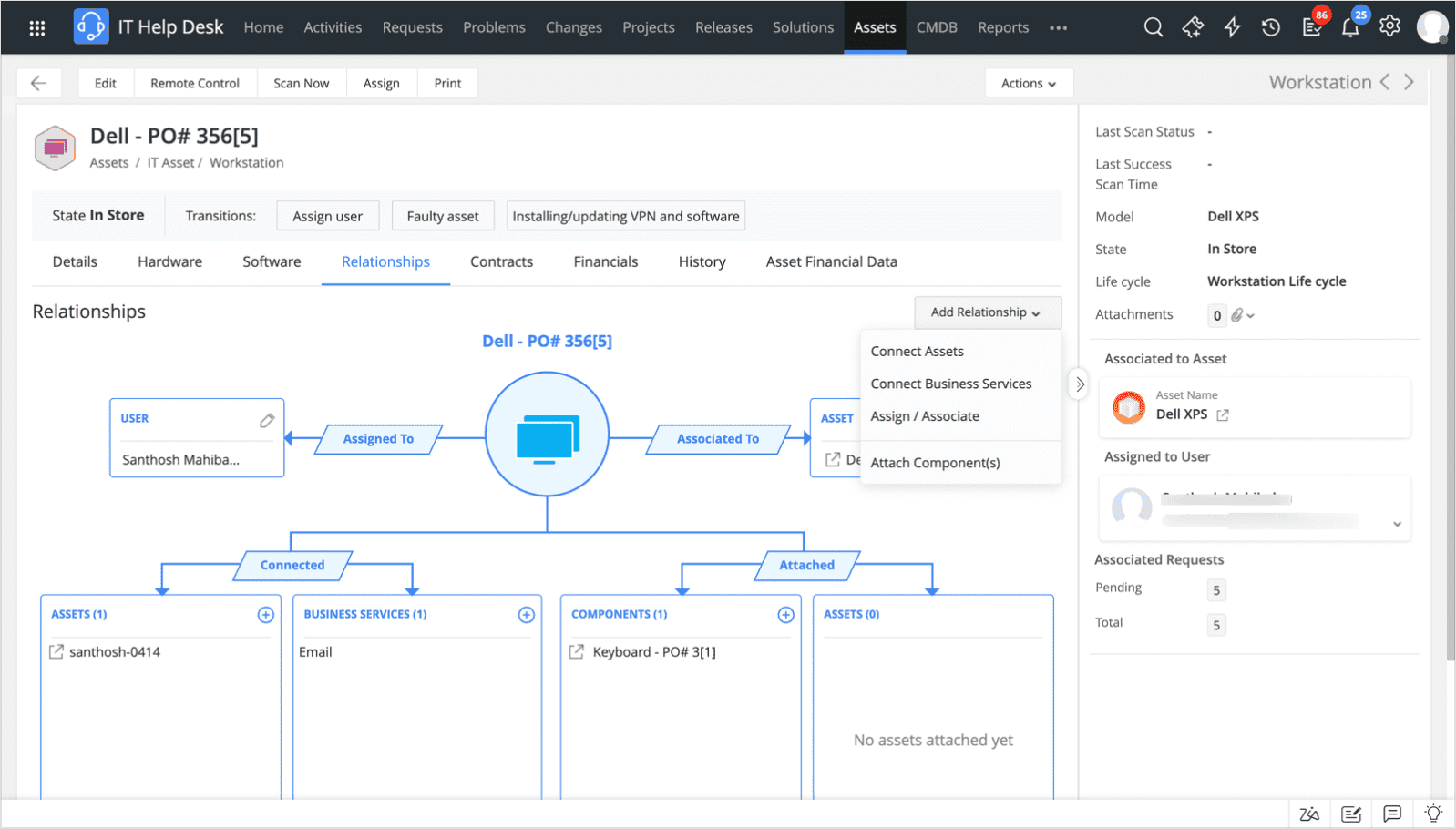Click the history clock icon
The image size is (1456, 829).
pyautogui.click(x=1270, y=27)
